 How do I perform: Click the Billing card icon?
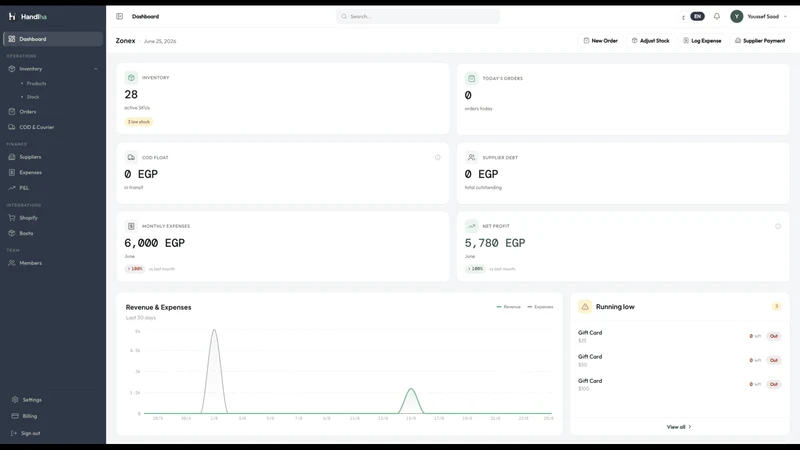(x=15, y=416)
